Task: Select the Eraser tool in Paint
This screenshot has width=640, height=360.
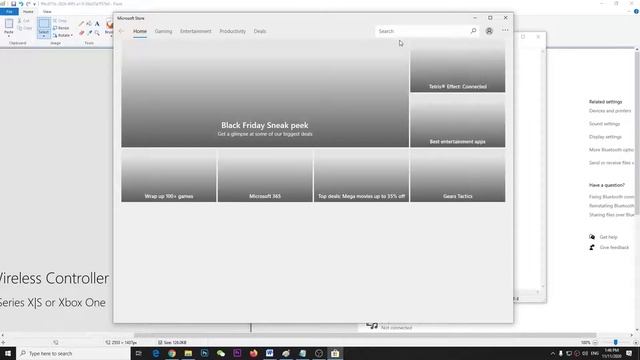Action: click(x=81, y=33)
